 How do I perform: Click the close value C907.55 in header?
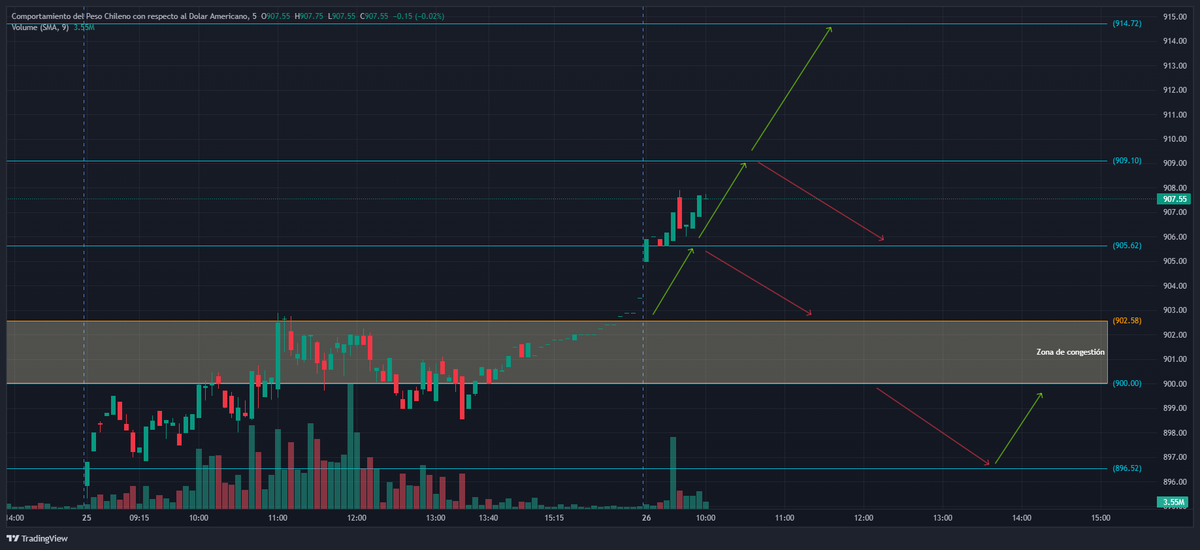point(374,17)
